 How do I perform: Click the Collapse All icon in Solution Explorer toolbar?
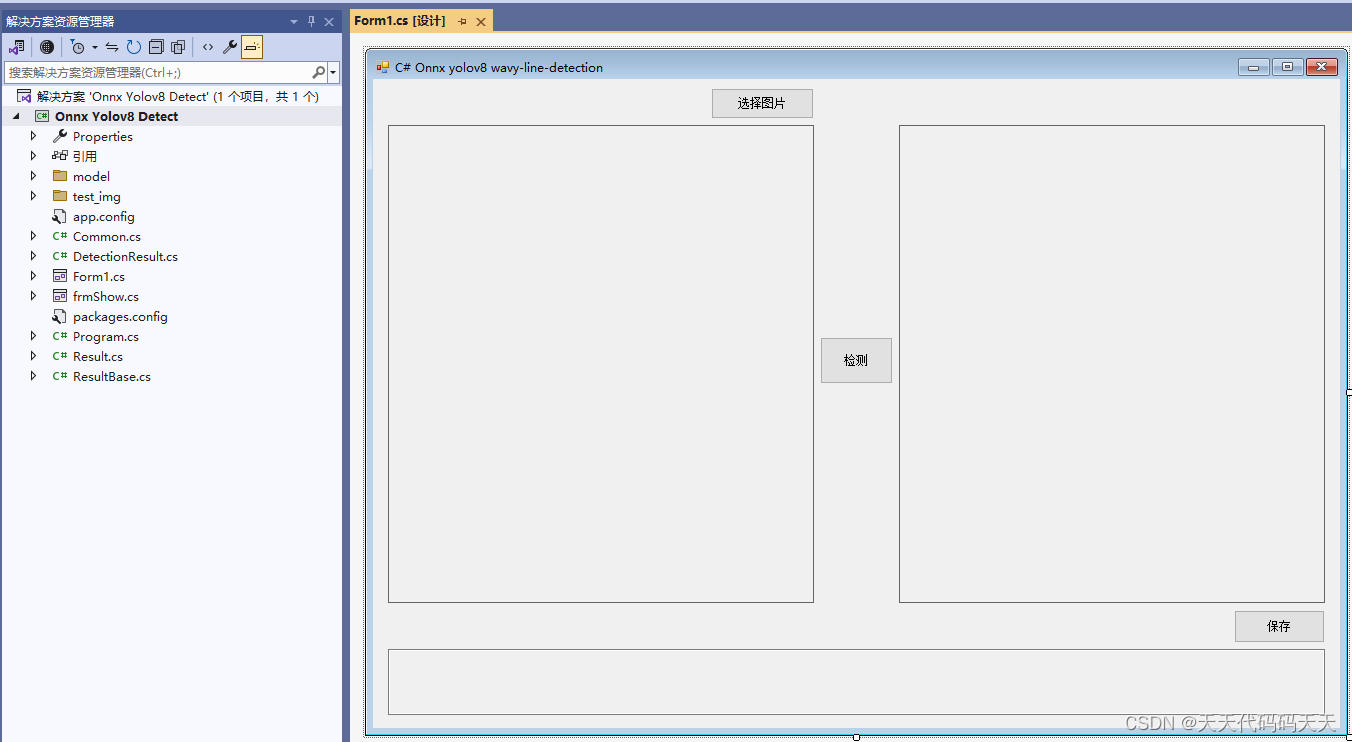click(157, 46)
